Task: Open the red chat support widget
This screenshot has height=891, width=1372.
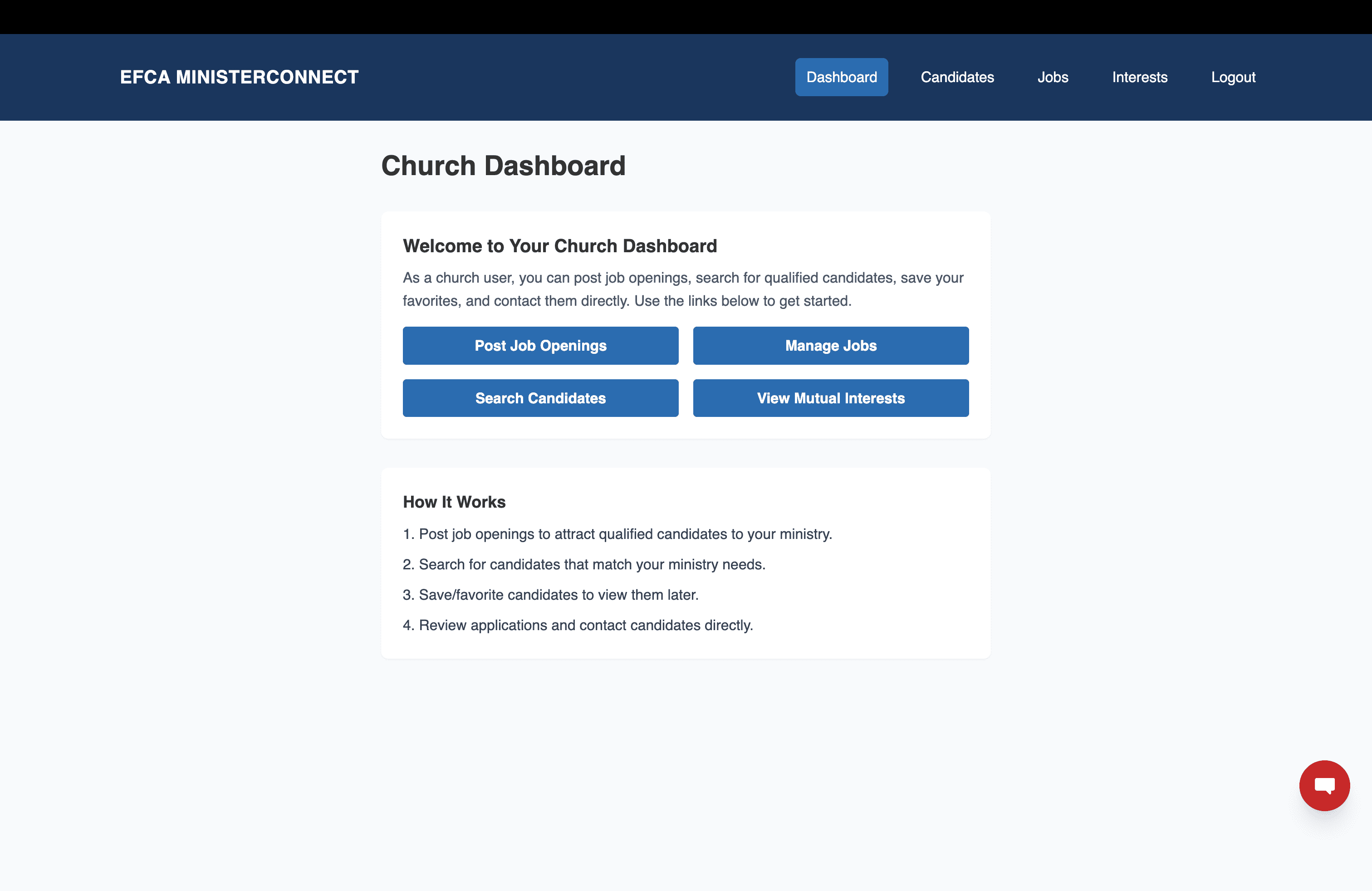Action: tap(1324, 785)
